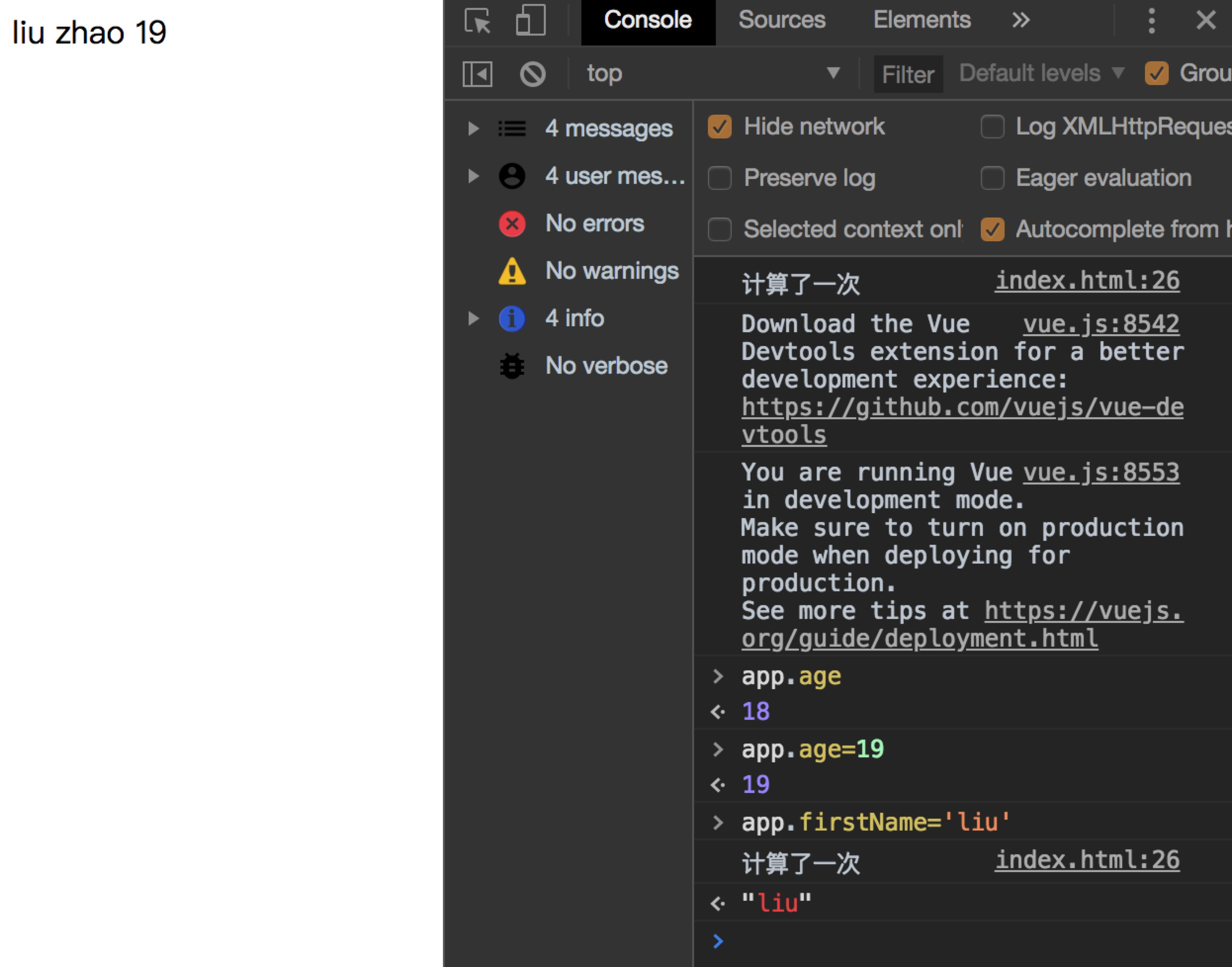1232x967 pixels.
Task: Open the DevTools three-dot menu
Action: tap(1151, 21)
